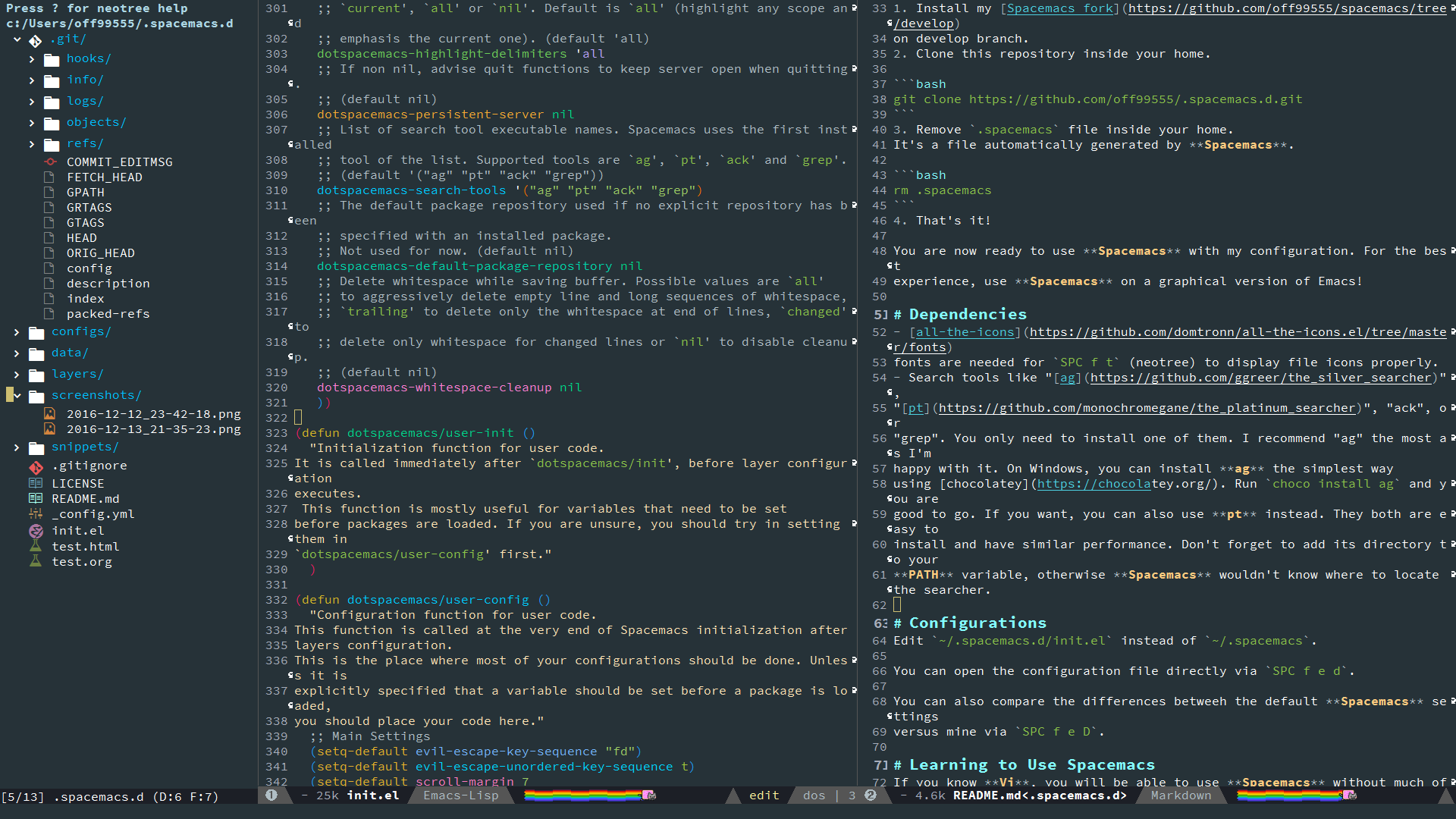
Task: Click the Emacs-Lisp major mode label
Action: [461, 795]
